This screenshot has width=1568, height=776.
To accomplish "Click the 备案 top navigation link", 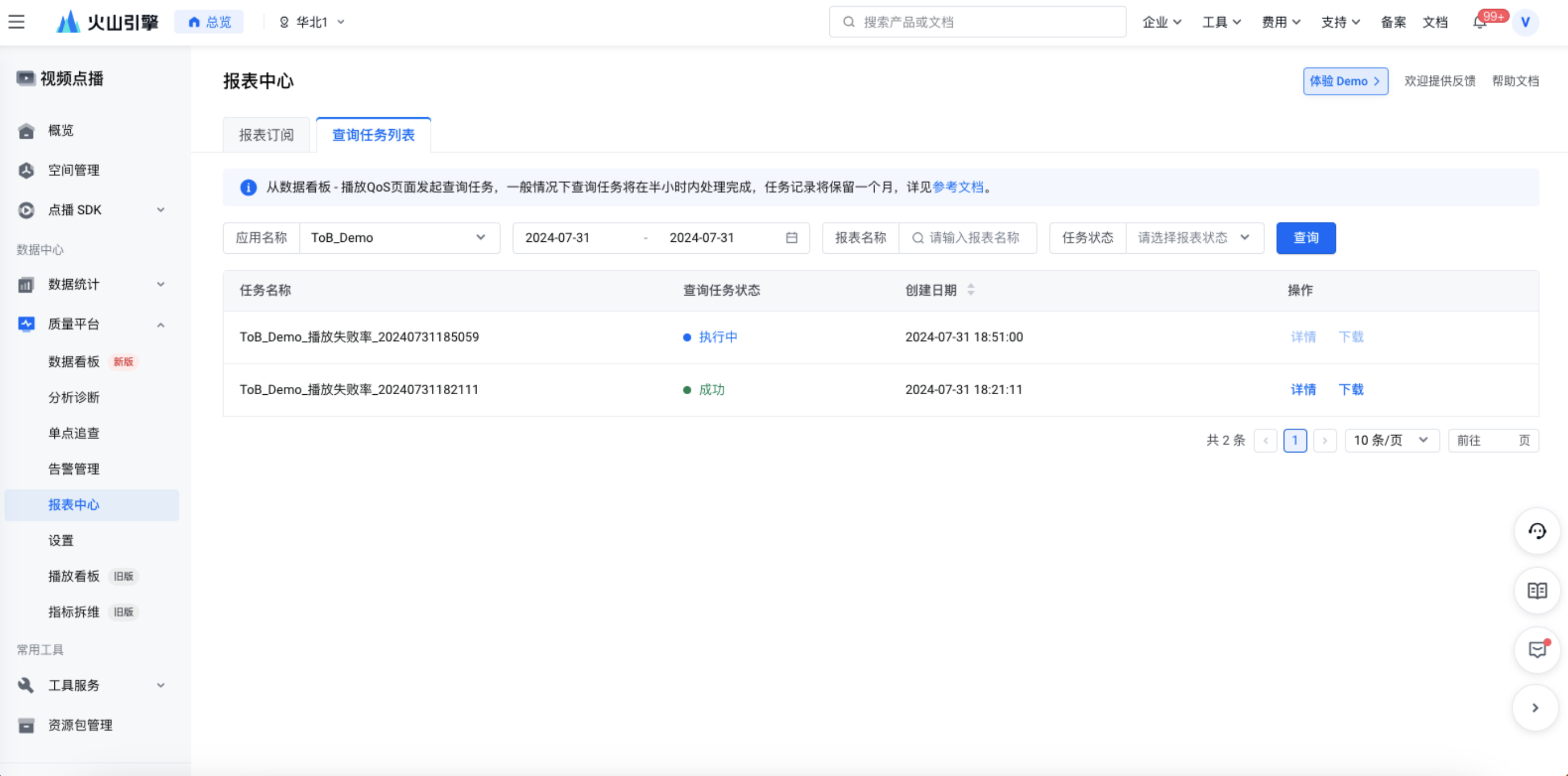I will [x=1393, y=22].
